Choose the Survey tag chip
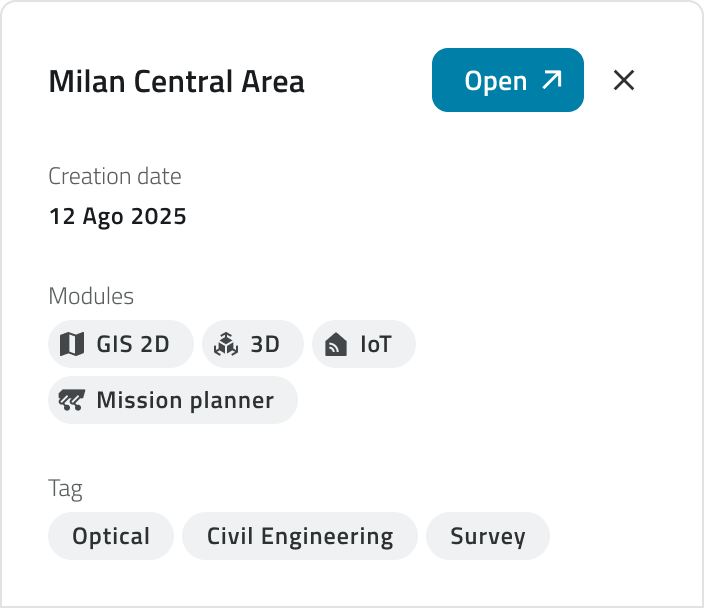 point(488,536)
